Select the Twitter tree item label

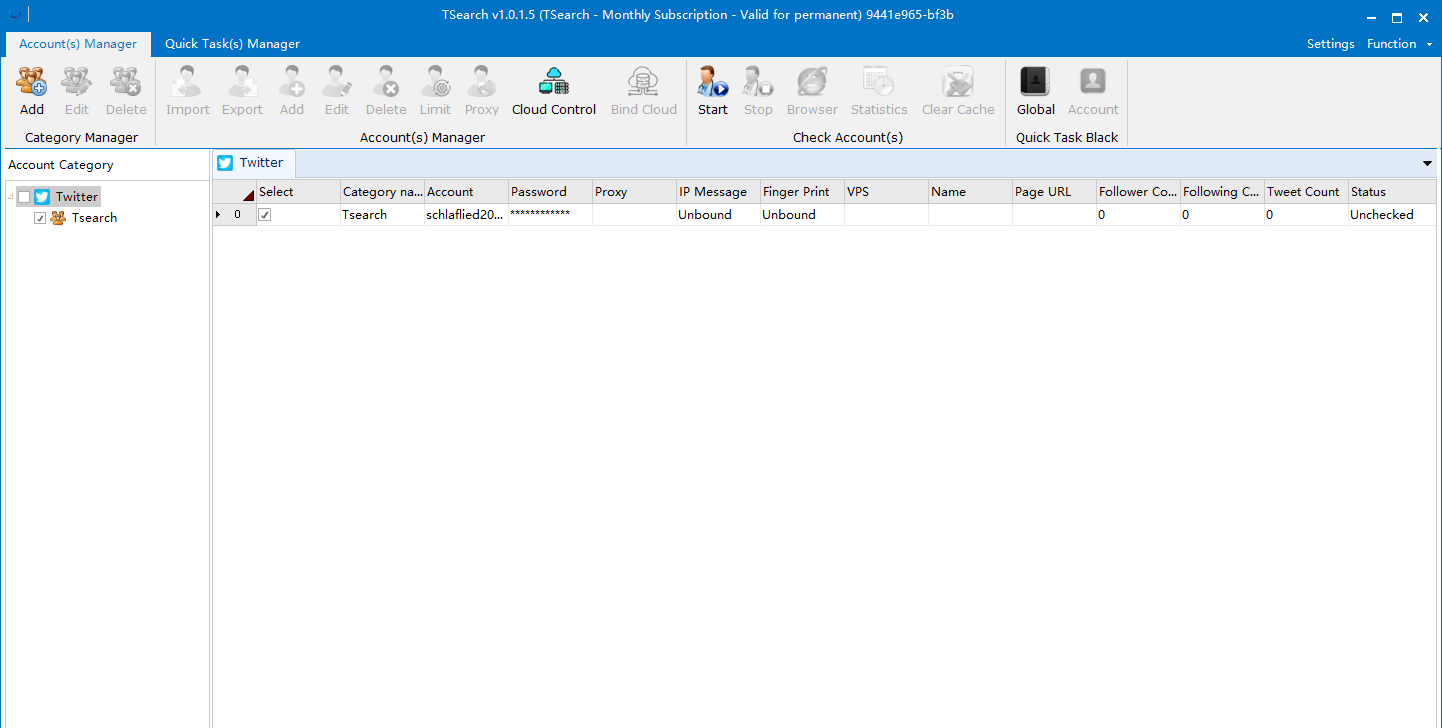pos(77,197)
